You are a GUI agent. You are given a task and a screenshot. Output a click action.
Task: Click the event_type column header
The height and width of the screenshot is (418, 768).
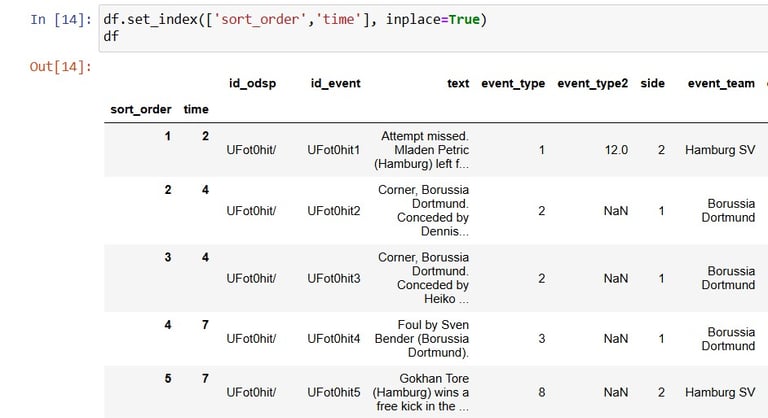[513, 83]
